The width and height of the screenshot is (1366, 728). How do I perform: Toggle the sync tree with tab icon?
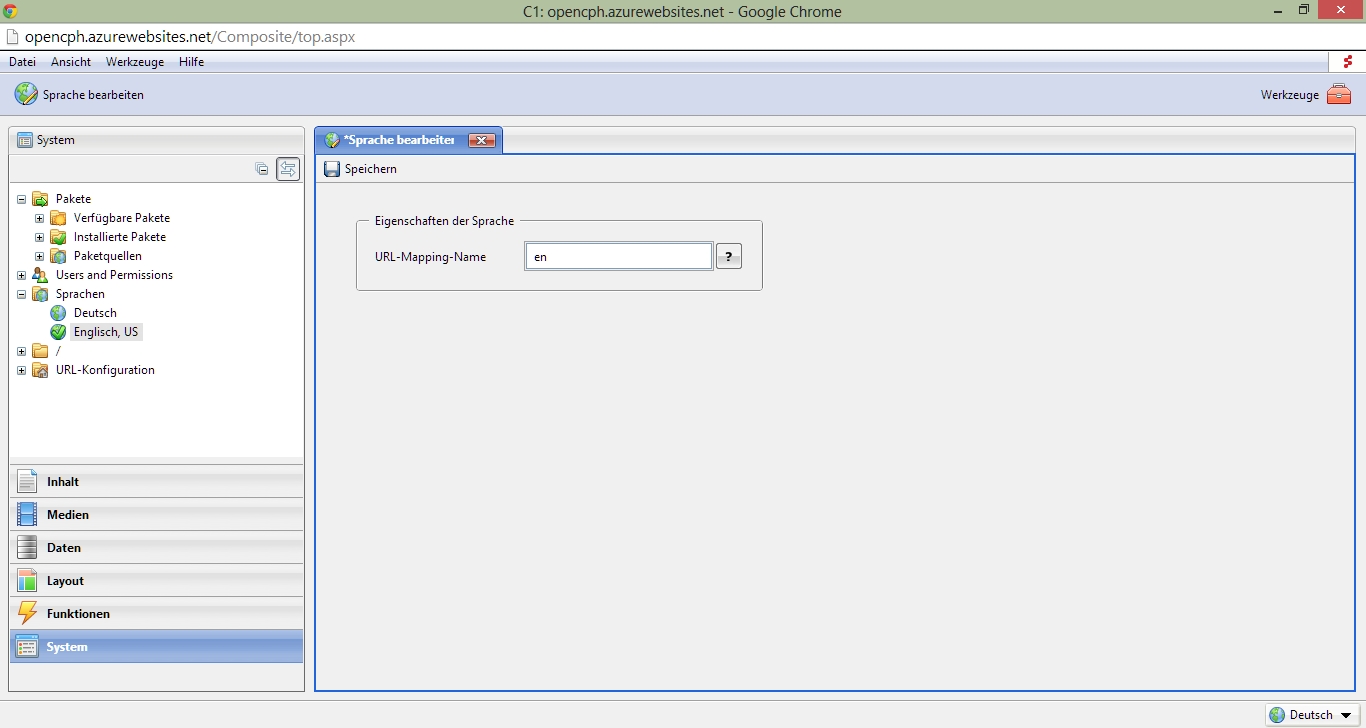288,169
